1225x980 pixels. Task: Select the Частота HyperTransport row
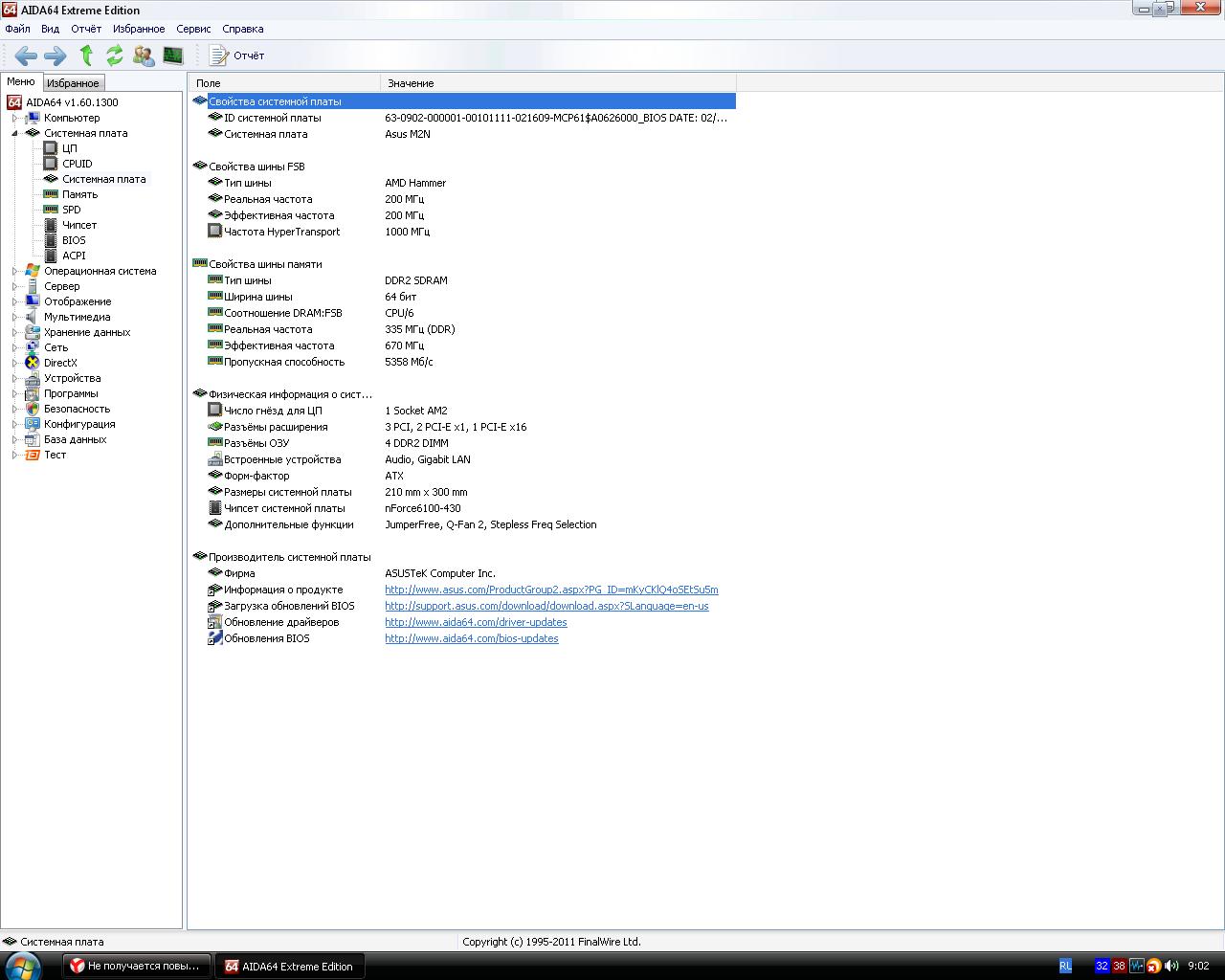[463, 232]
